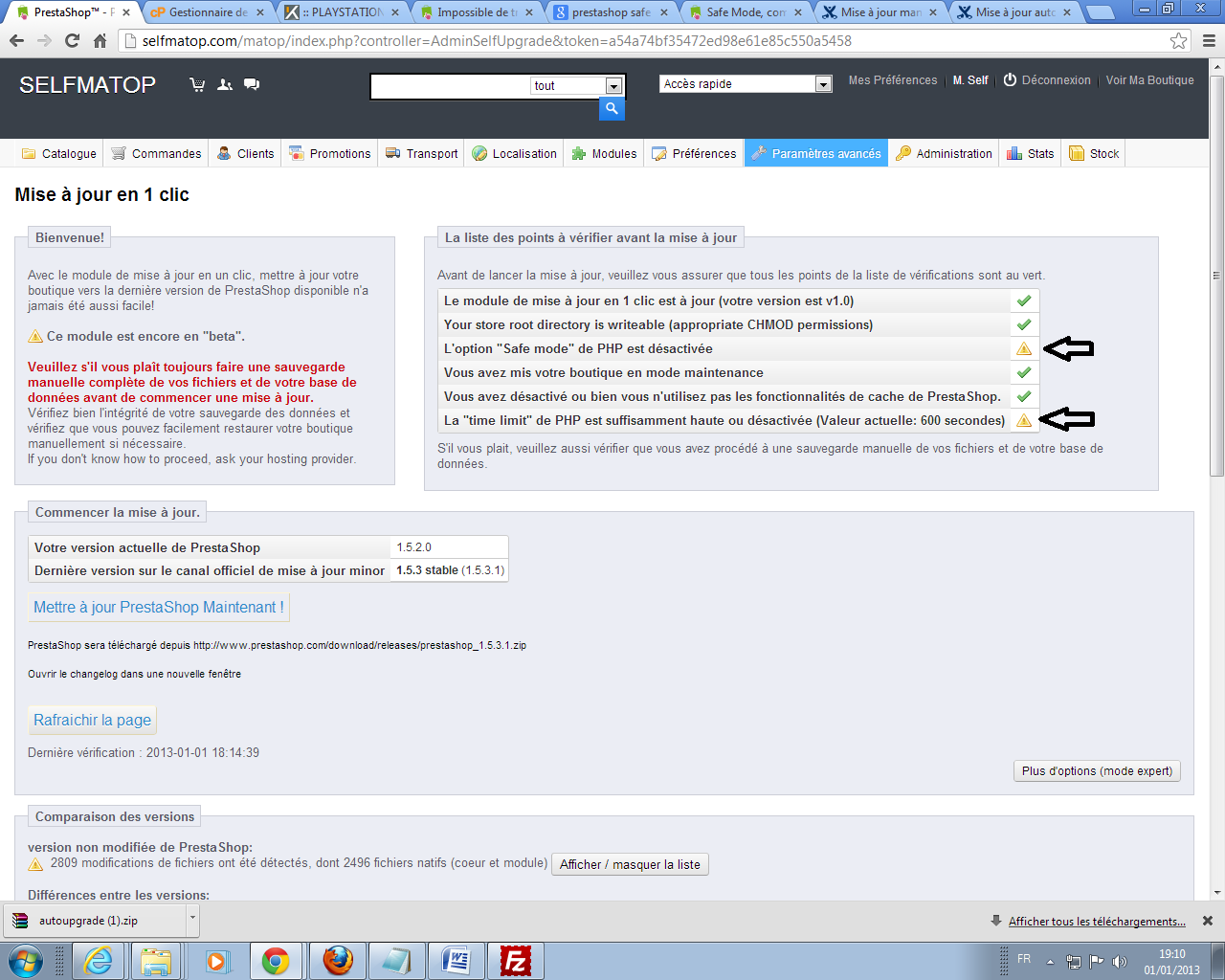This screenshot has width=1225, height=980.
Task: Click the customers icon beside SELFMATOP
Action: 225,84
